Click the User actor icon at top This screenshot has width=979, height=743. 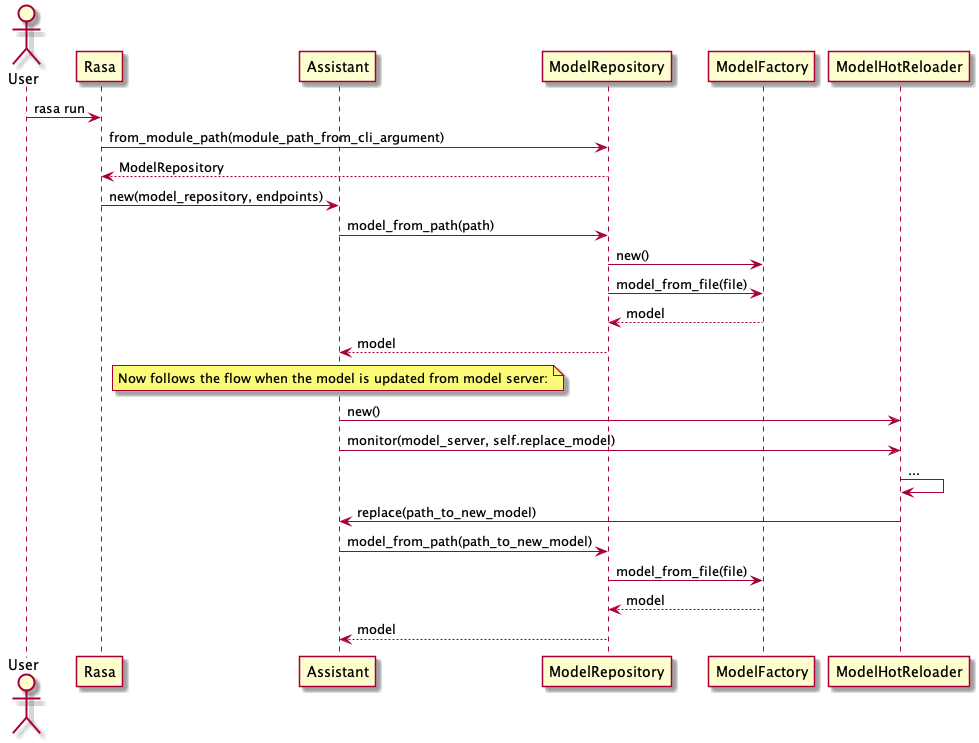(x=26, y=36)
